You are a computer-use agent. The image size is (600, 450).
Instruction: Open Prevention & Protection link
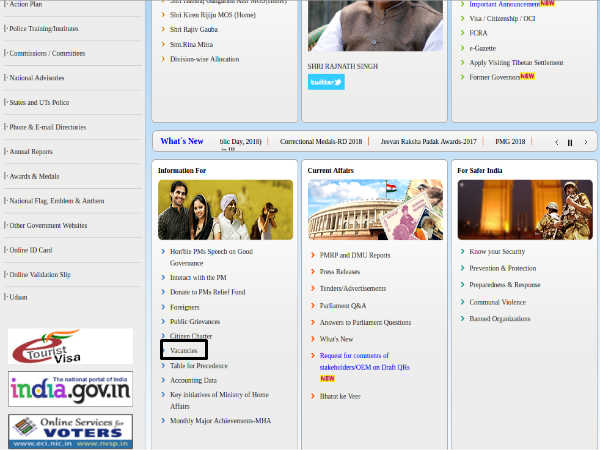point(502,268)
